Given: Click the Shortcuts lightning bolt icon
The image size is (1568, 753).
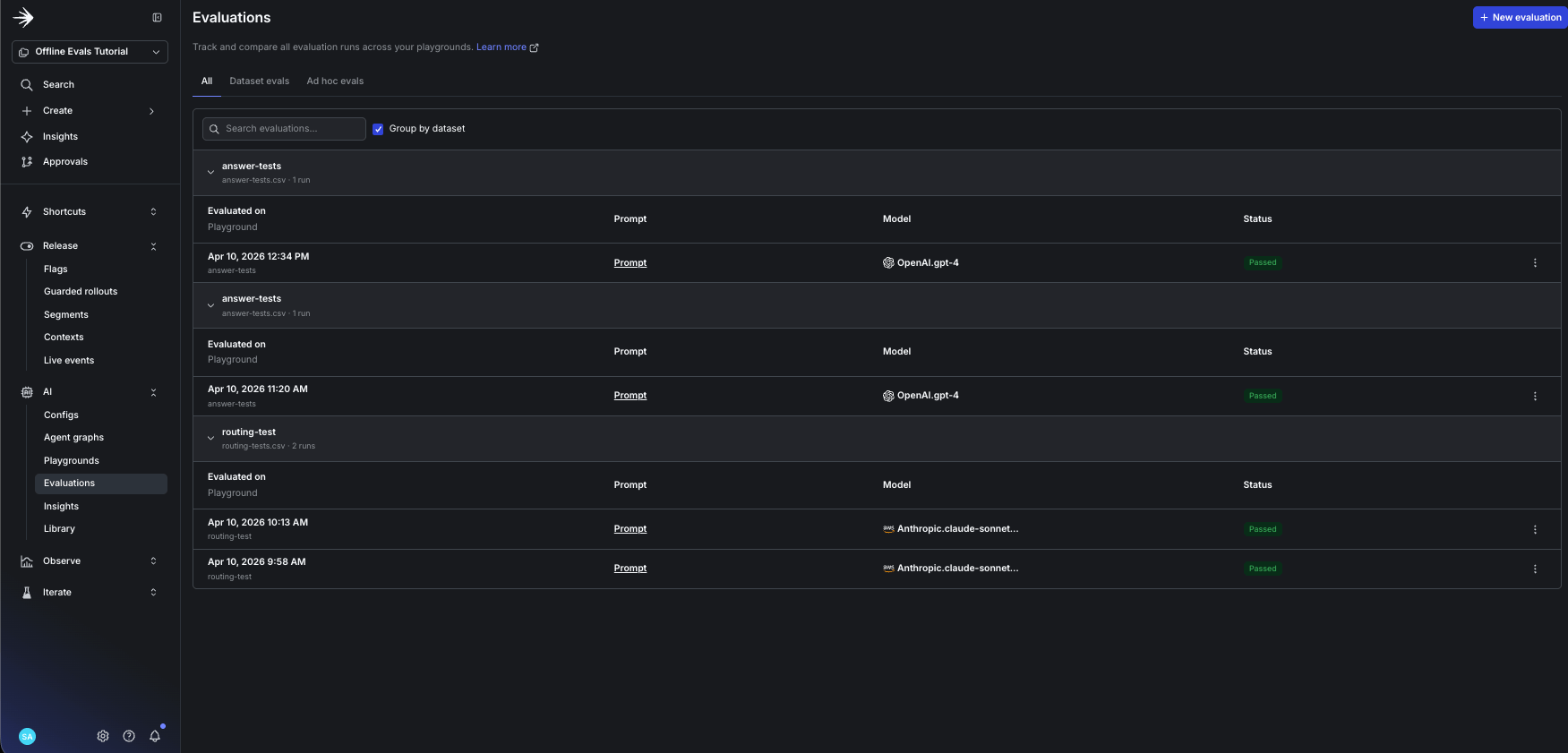Looking at the screenshot, I should (x=27, y=212).
